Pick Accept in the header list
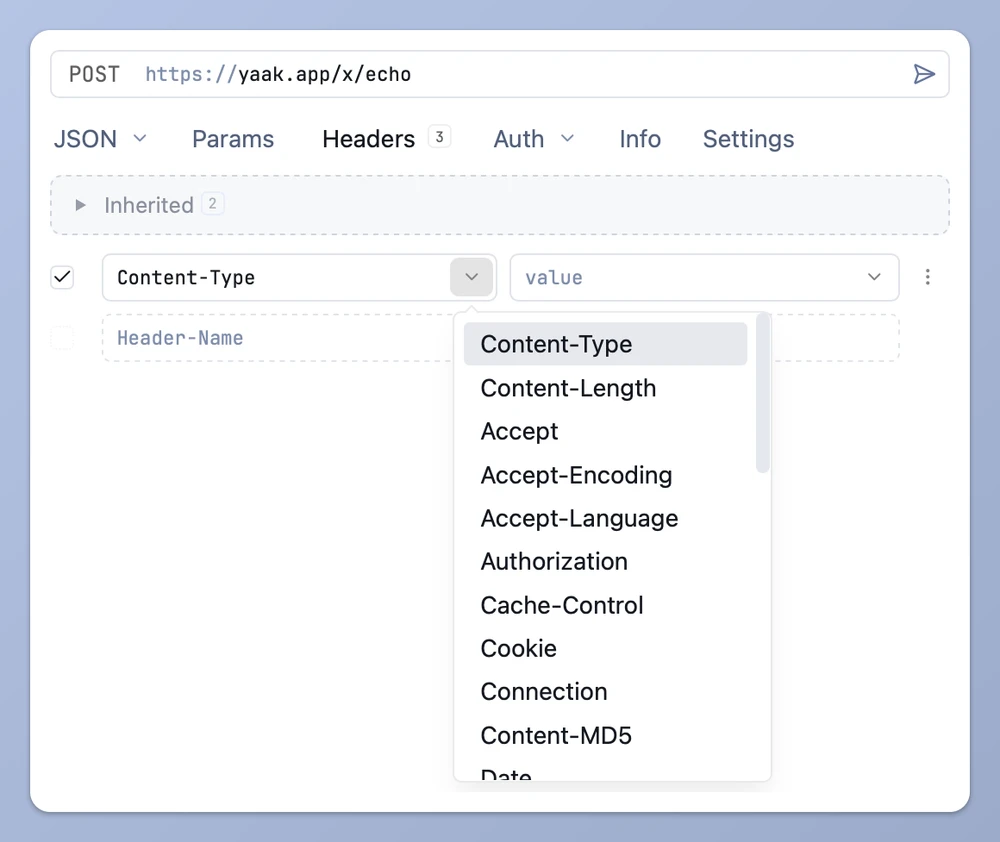The image size is (1000, 842). 605,431
